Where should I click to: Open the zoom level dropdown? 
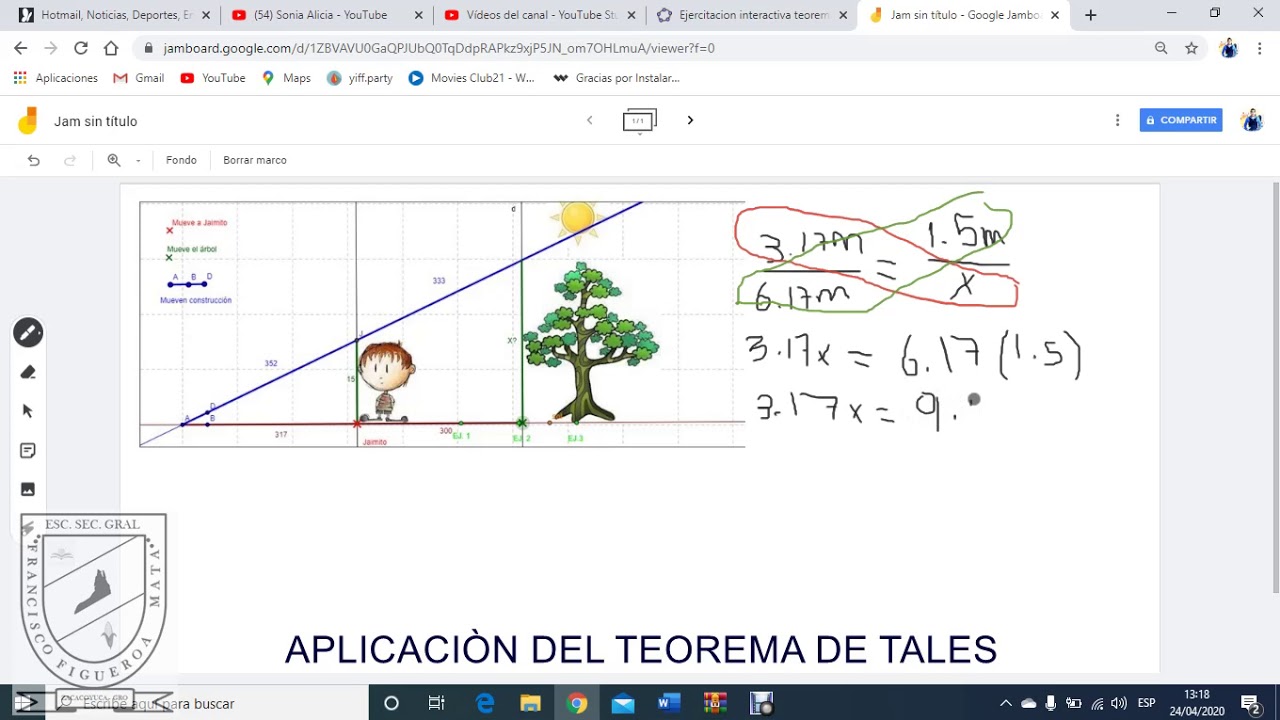pyautogui.click(x=138, y=160)
